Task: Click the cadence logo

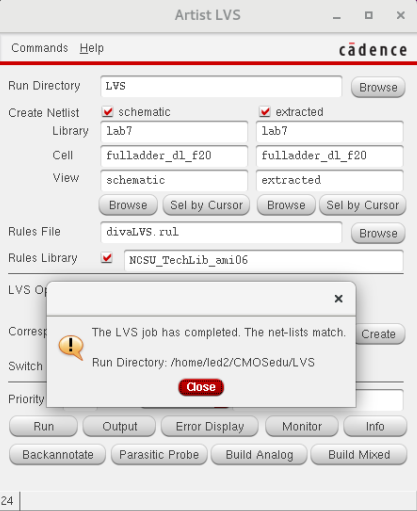Action: [373, 50]
